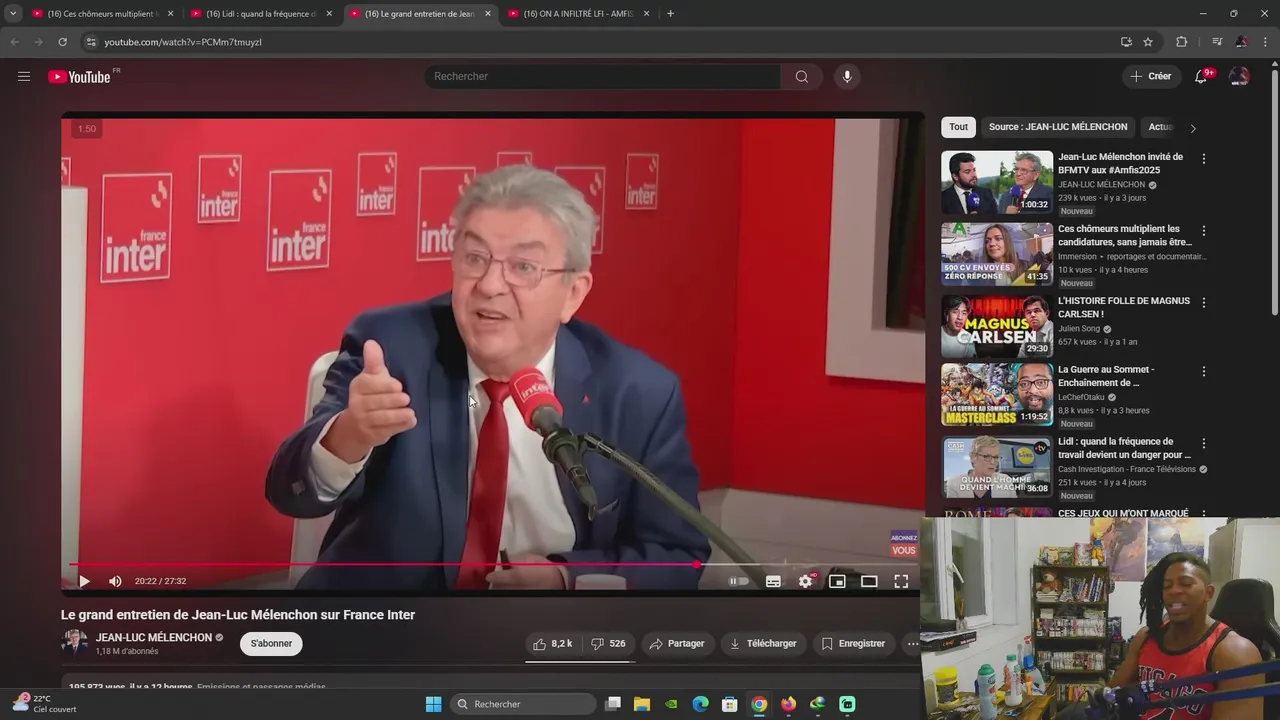Click the Partager share button
Screen dimensions: 1280x720
[677, 644]
